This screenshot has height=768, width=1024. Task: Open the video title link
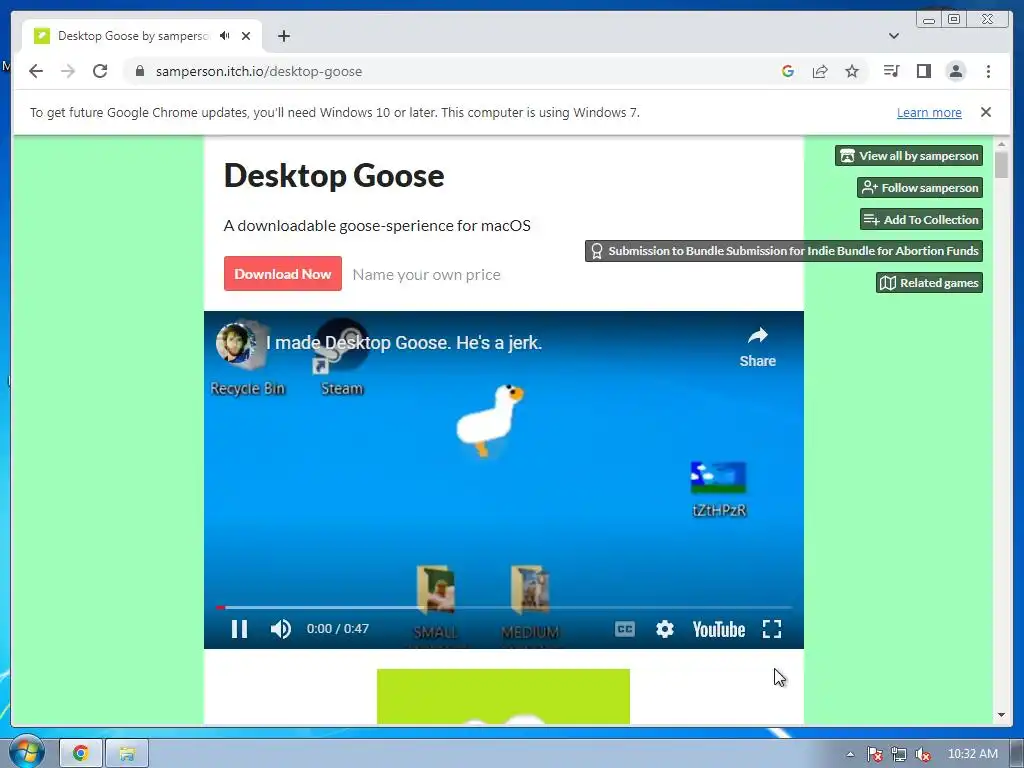point(404,343)
